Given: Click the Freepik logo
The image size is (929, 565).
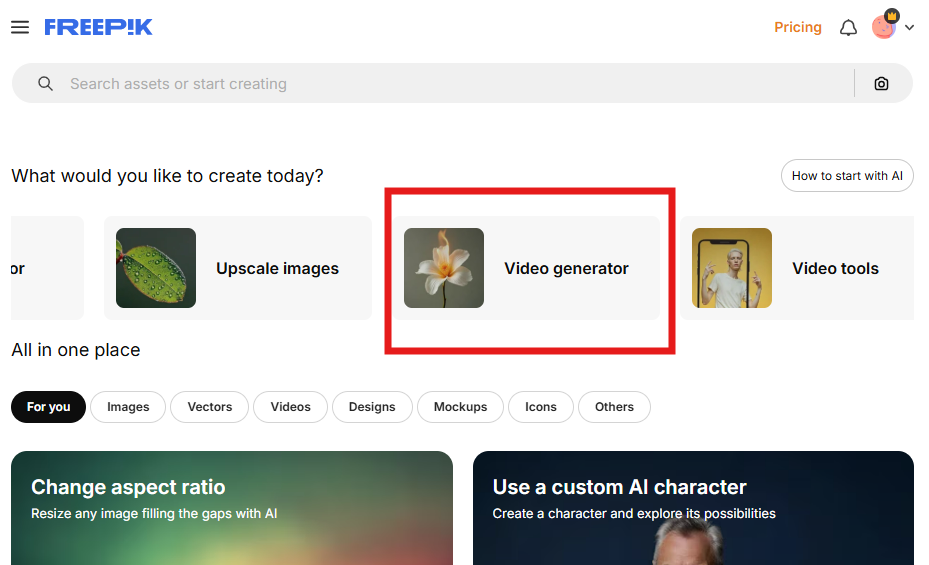Looking at the screenshot, I should coord(98,27).
